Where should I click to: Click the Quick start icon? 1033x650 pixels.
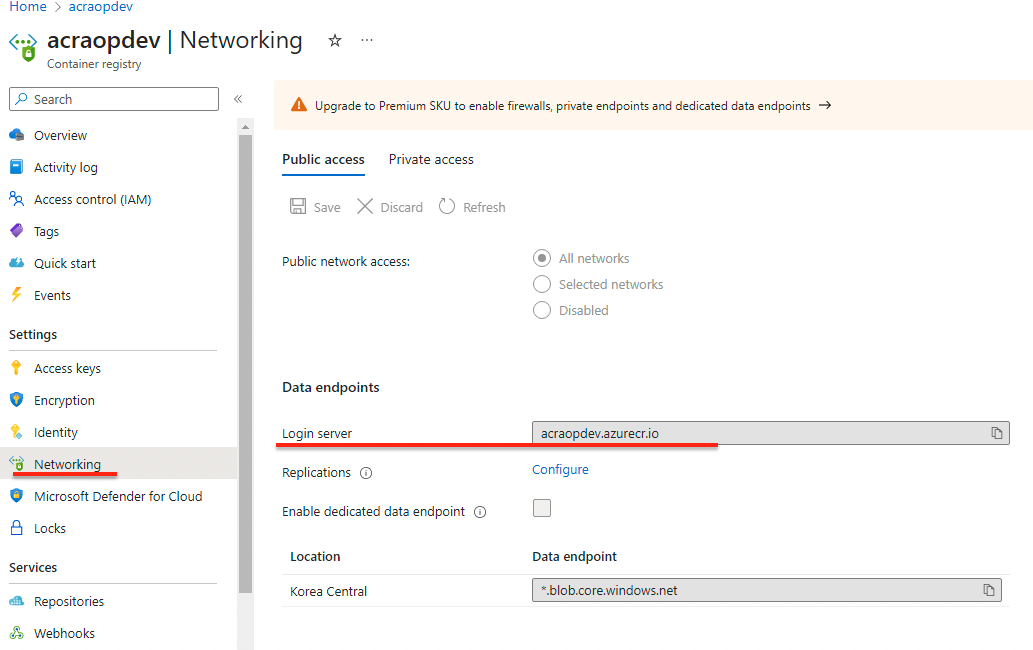coord(17,263)
